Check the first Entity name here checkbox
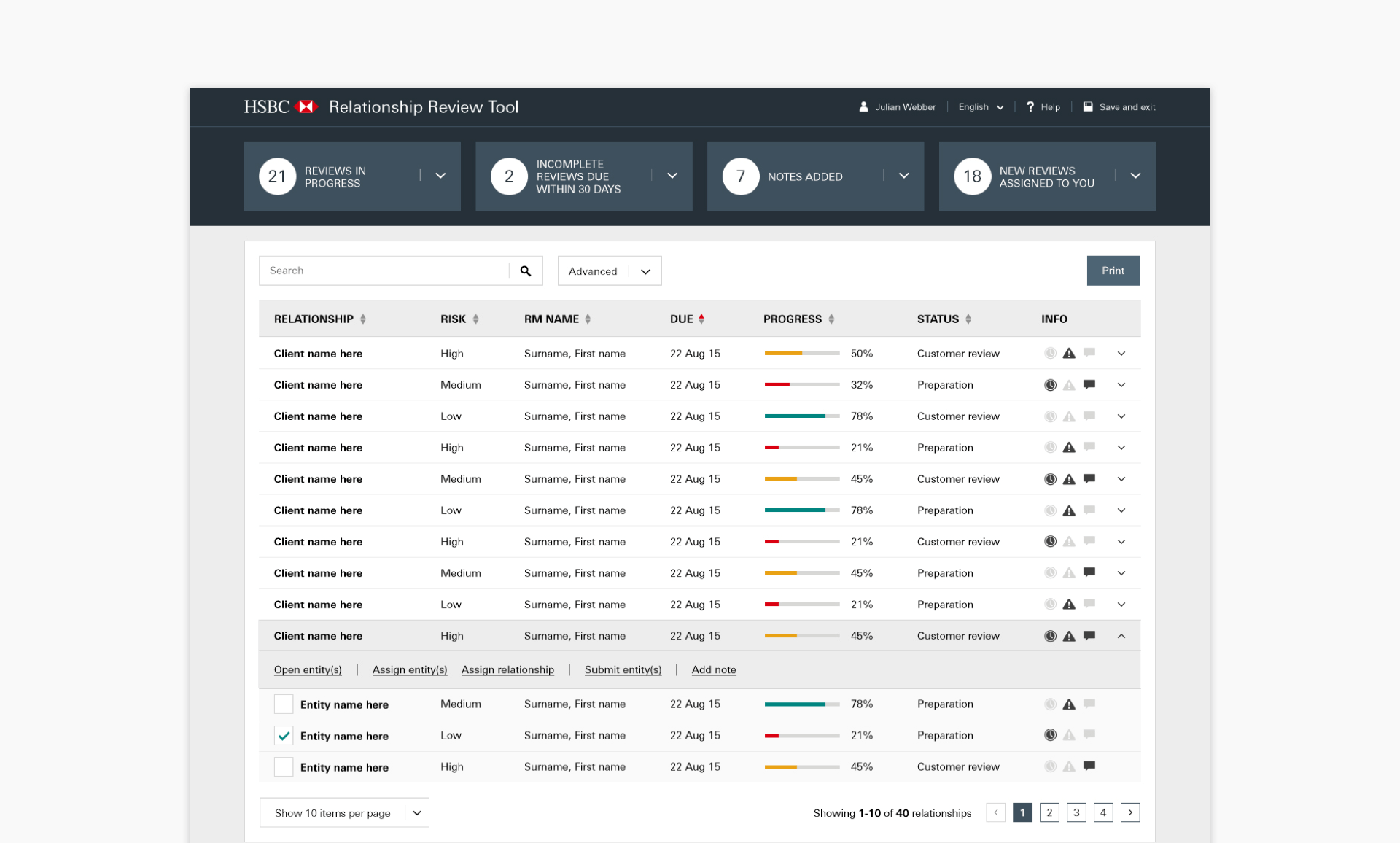Screen dimensions: 1400x843 tap(284, 704)
